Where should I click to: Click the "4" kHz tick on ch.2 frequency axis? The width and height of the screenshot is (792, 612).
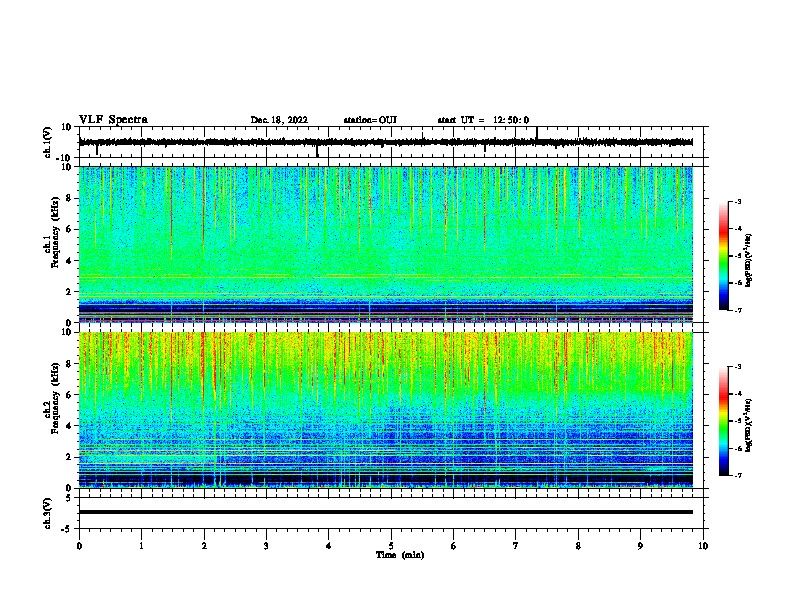click(x=69, y=426)
